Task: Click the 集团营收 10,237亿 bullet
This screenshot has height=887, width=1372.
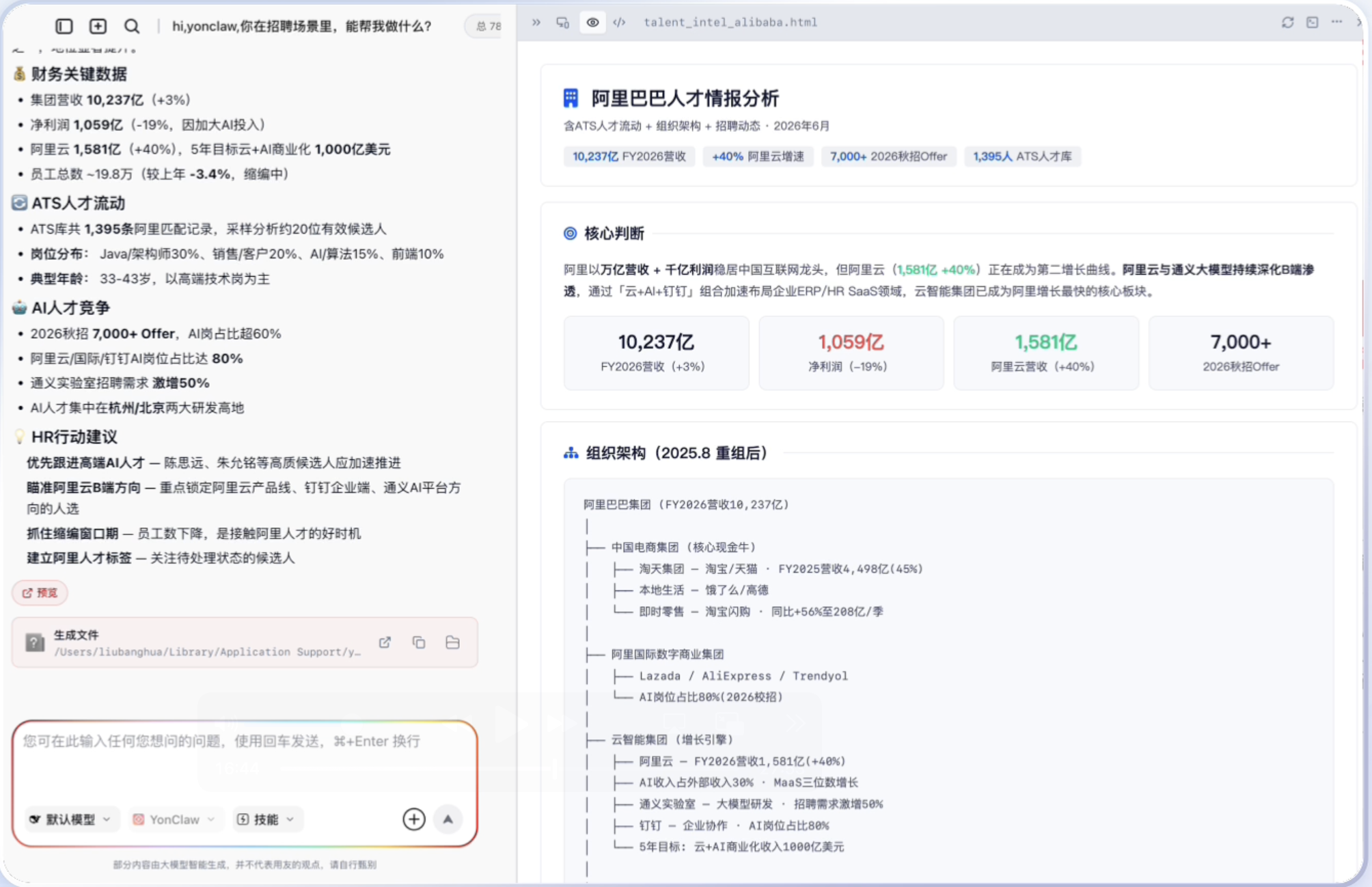Action: [x=110, y=100]
